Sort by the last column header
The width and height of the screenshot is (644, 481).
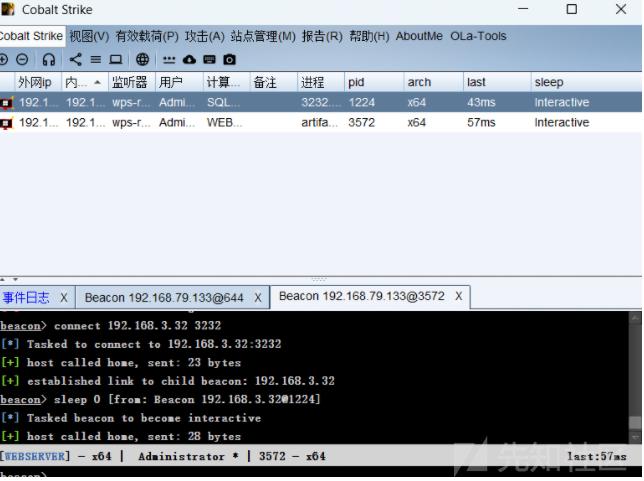tap(497, 83)
